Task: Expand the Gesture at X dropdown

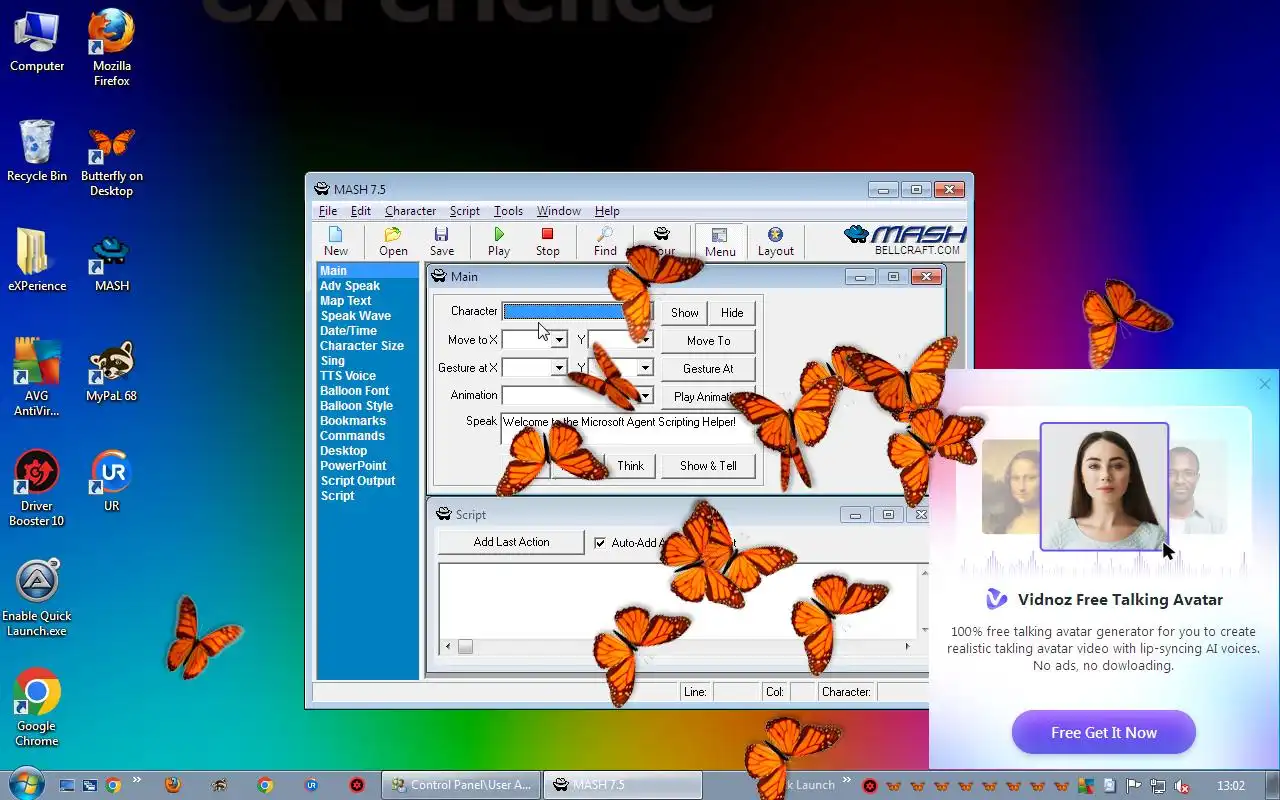Action: pyautogui.click(x=560, y=368)
